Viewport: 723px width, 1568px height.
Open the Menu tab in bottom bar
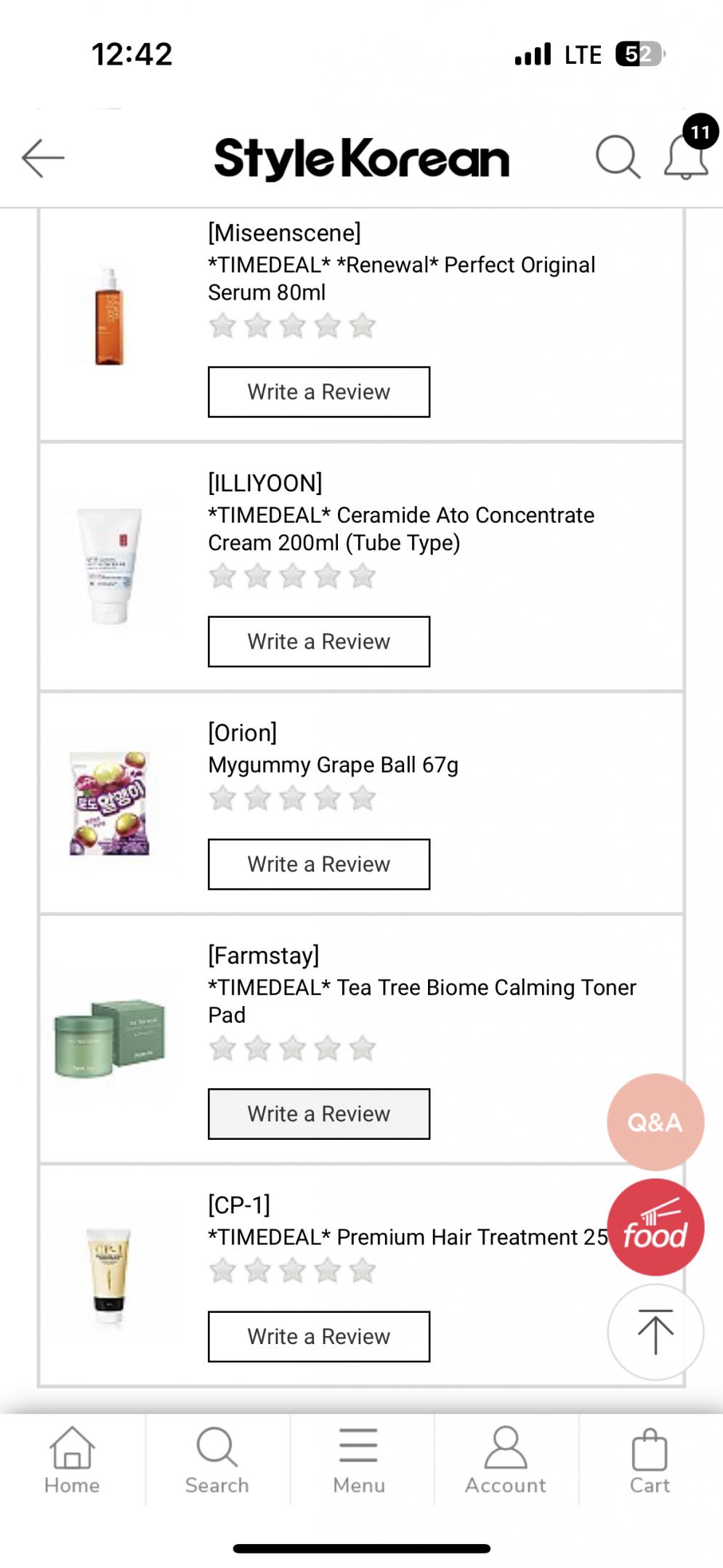pos(359,1460)
